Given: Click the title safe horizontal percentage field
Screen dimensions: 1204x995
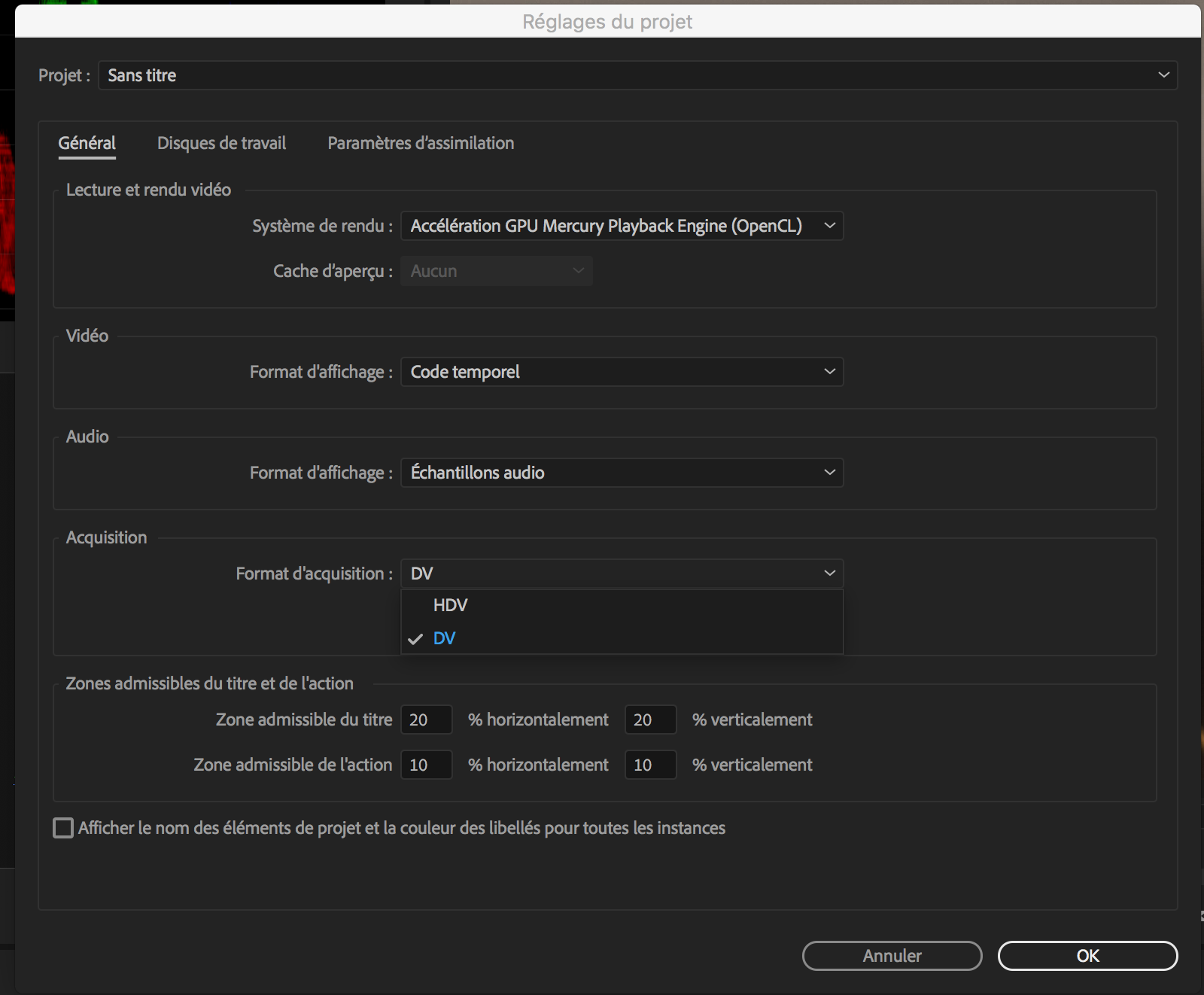Looking at the screenshot, I should (x=426, y=720).
